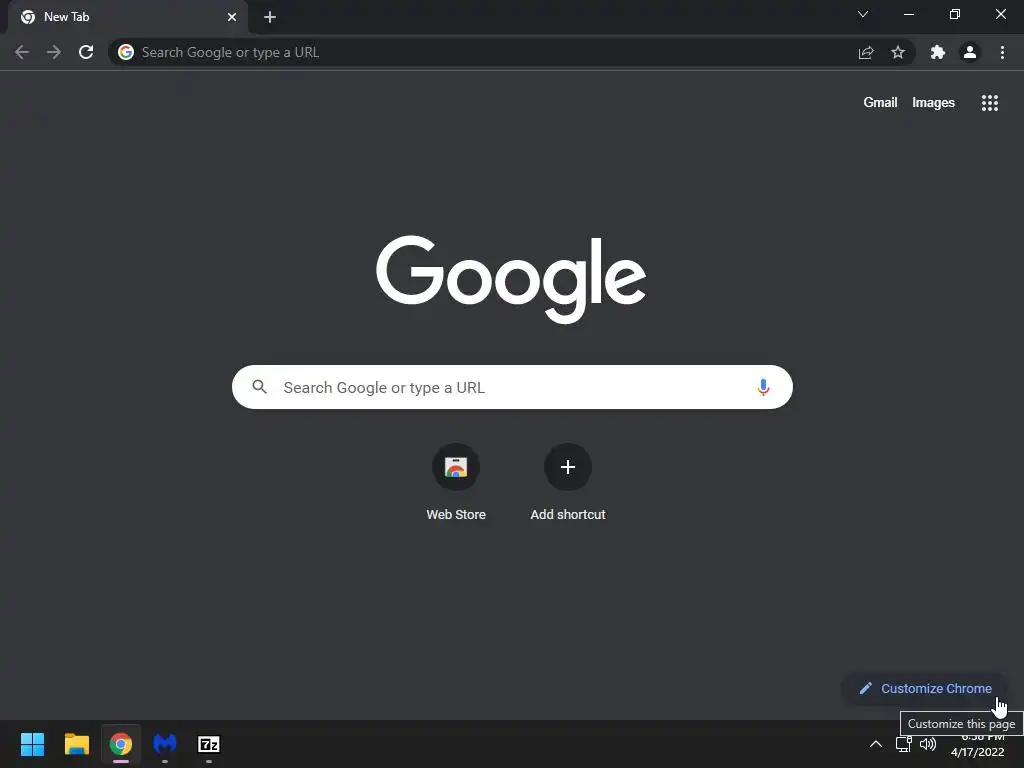Open the Windows Start menu

point(32,744)
